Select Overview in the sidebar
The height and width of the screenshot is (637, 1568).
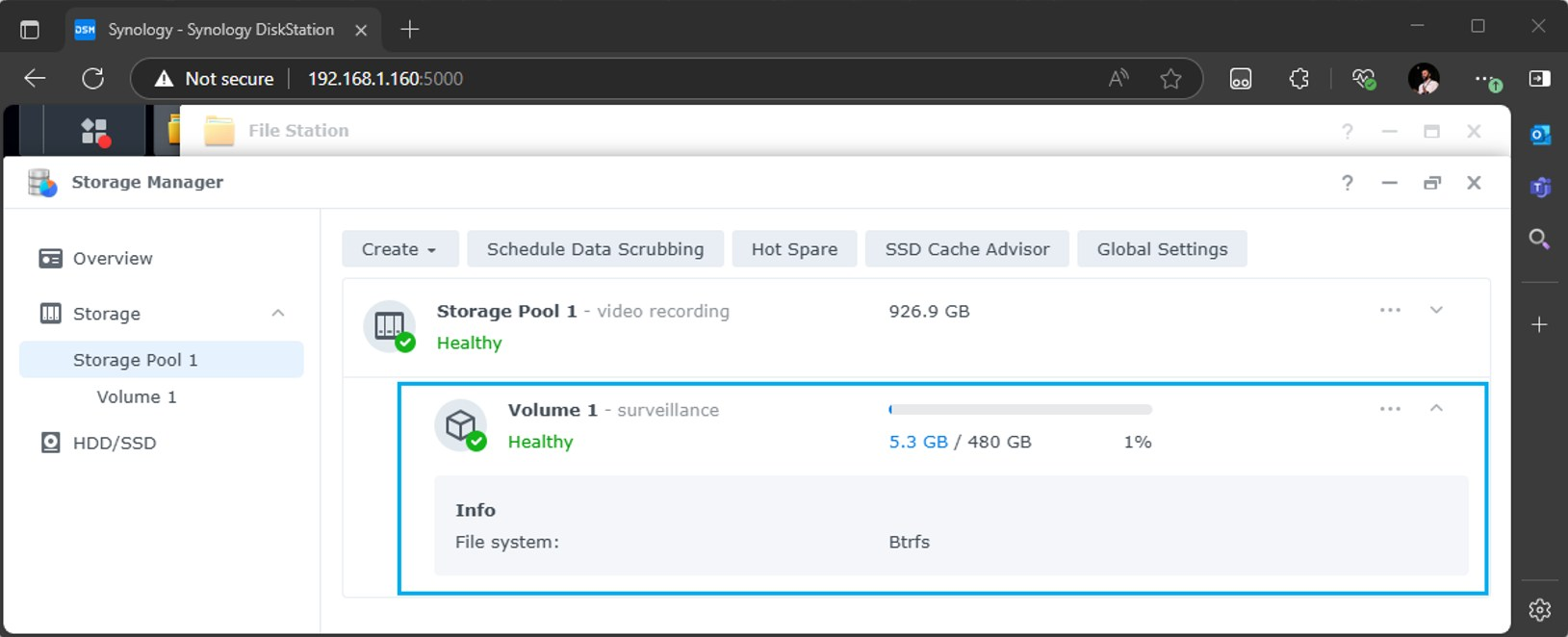pos(112,259)
